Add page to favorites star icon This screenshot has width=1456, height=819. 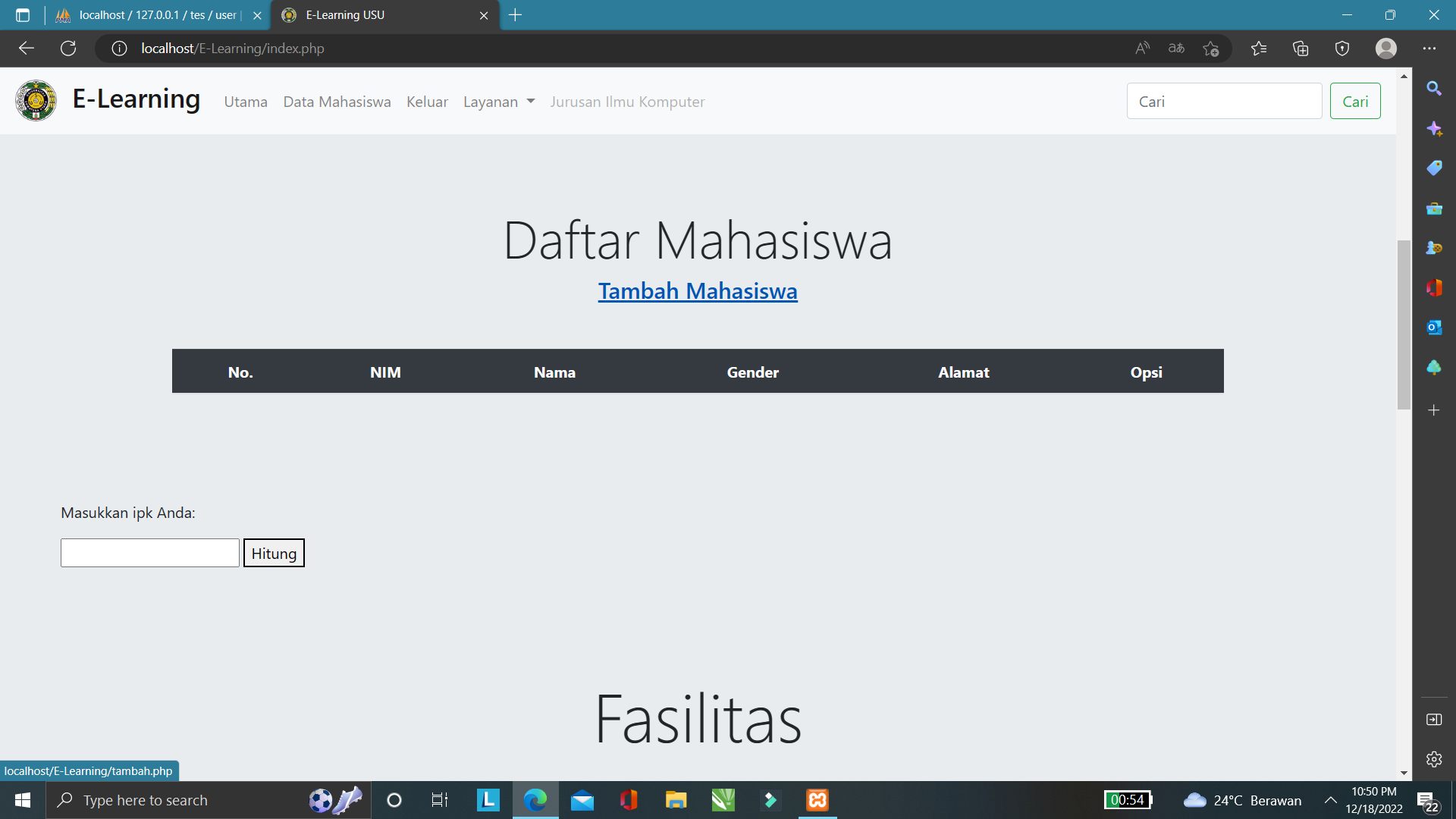pyautogui.click(x=1210, y=49)
